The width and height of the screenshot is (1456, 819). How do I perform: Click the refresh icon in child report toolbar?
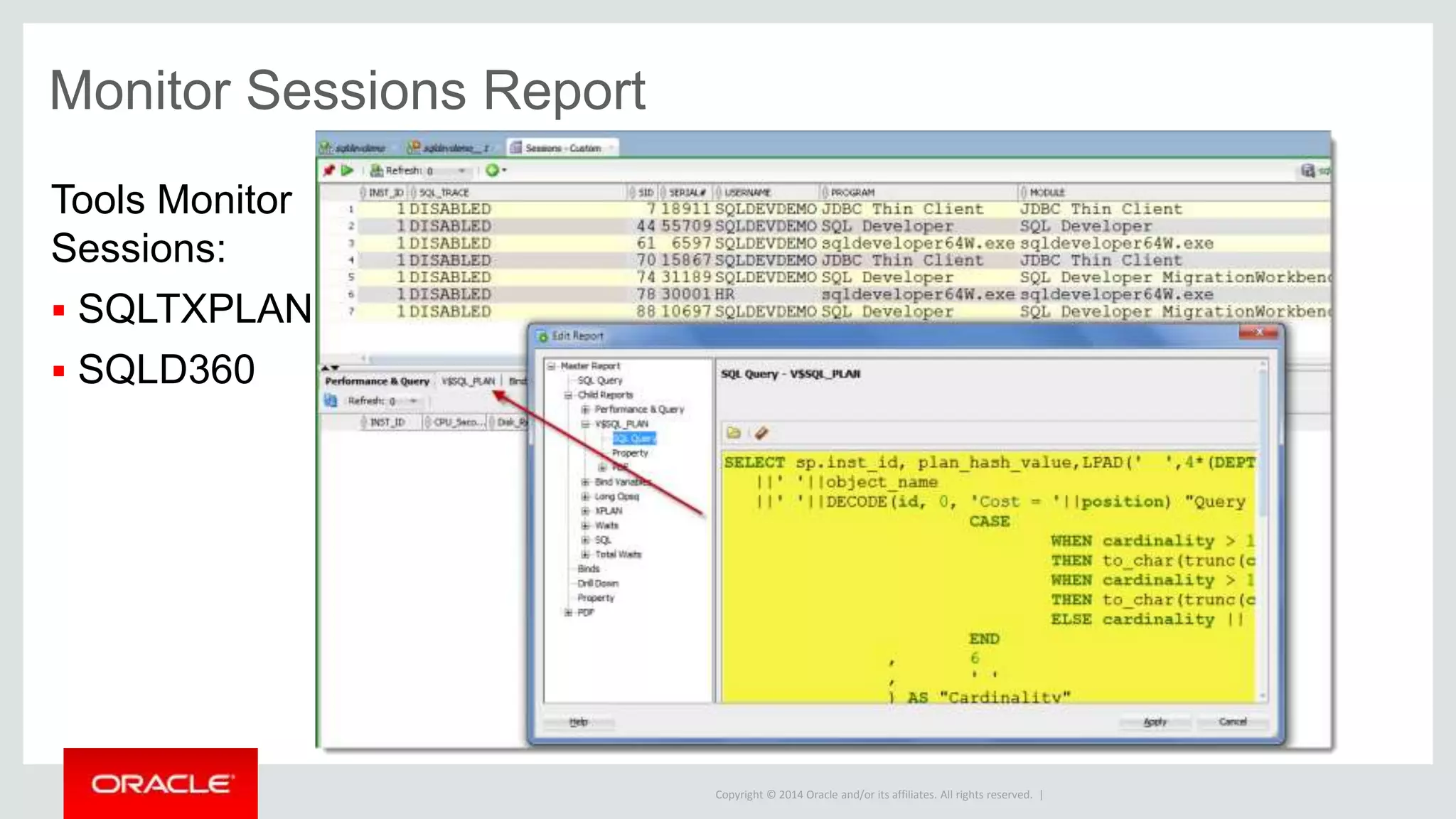coord(331,401)
